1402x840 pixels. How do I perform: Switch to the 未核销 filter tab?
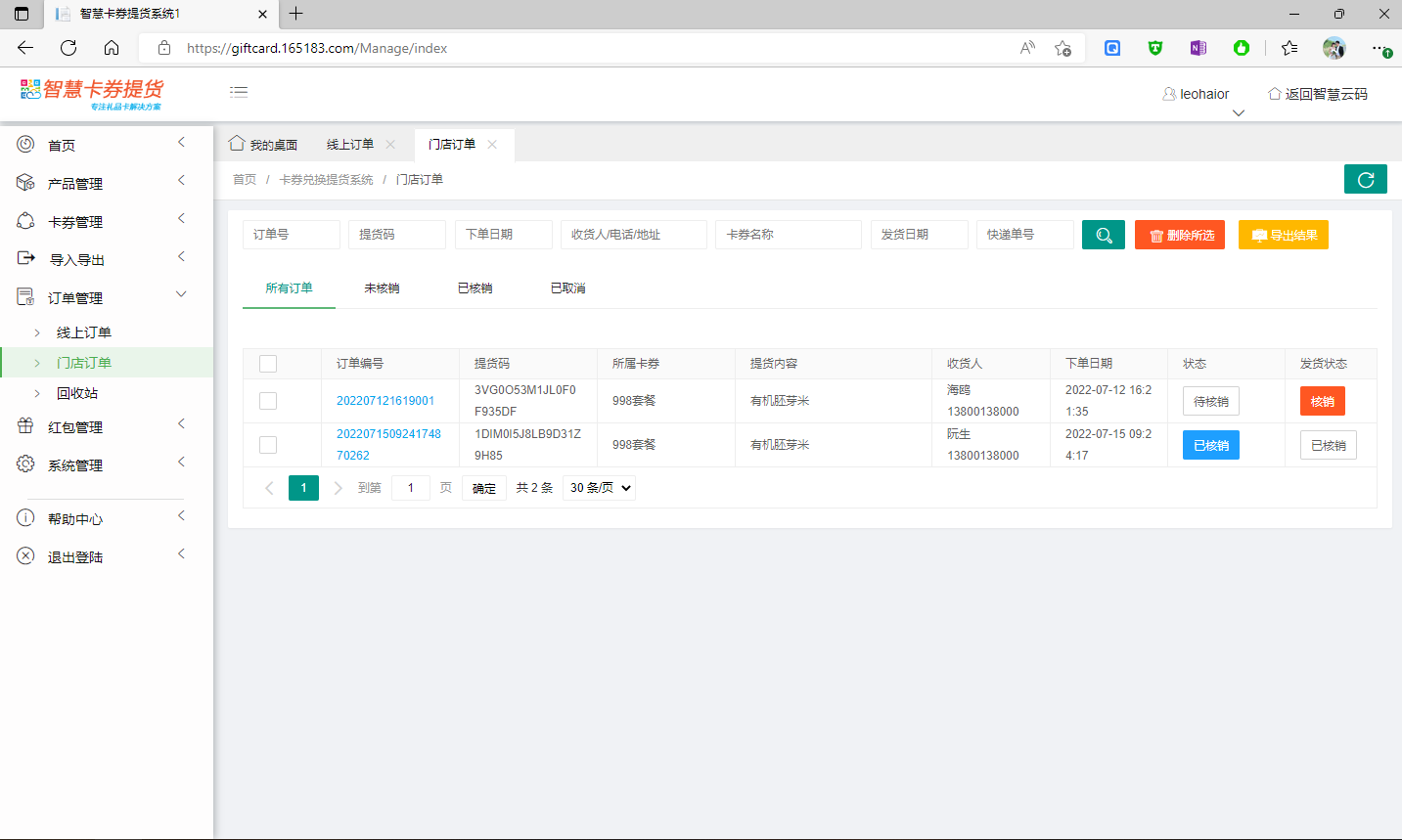coord(382,288)
